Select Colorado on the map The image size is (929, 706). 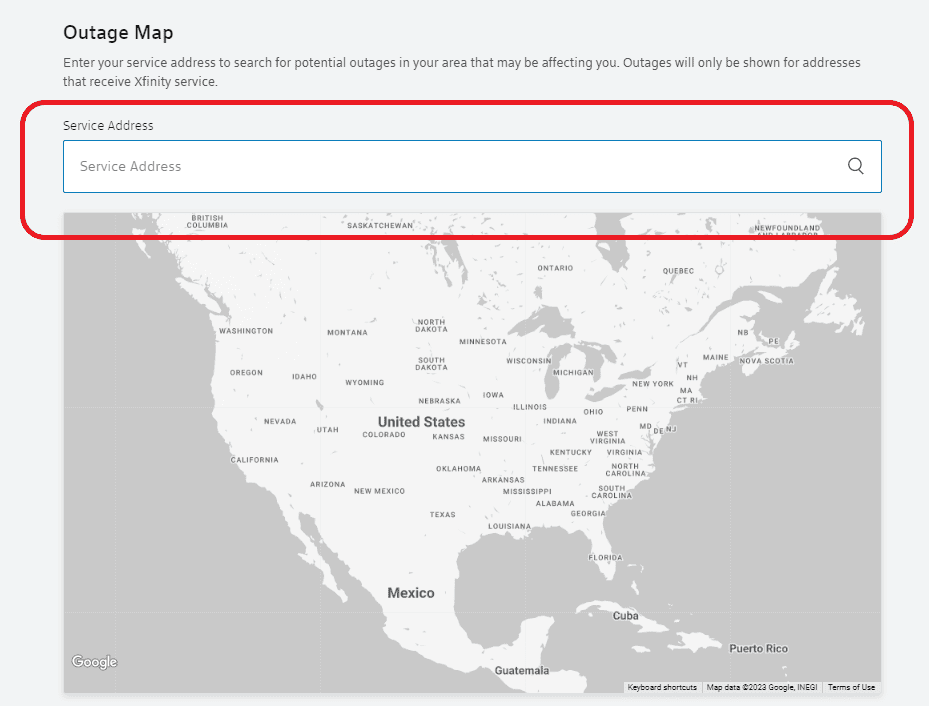pyautogui.click(x=384, y=435)
